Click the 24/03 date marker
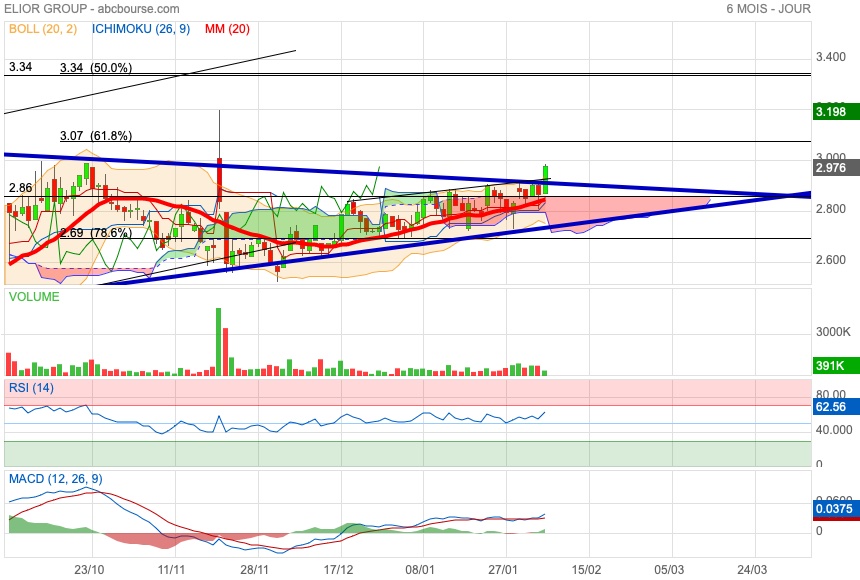Viewport: 860px width, 580px height. pos(752,569)
